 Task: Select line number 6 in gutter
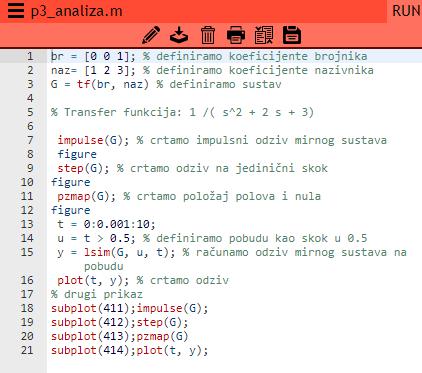click(30, 126)
